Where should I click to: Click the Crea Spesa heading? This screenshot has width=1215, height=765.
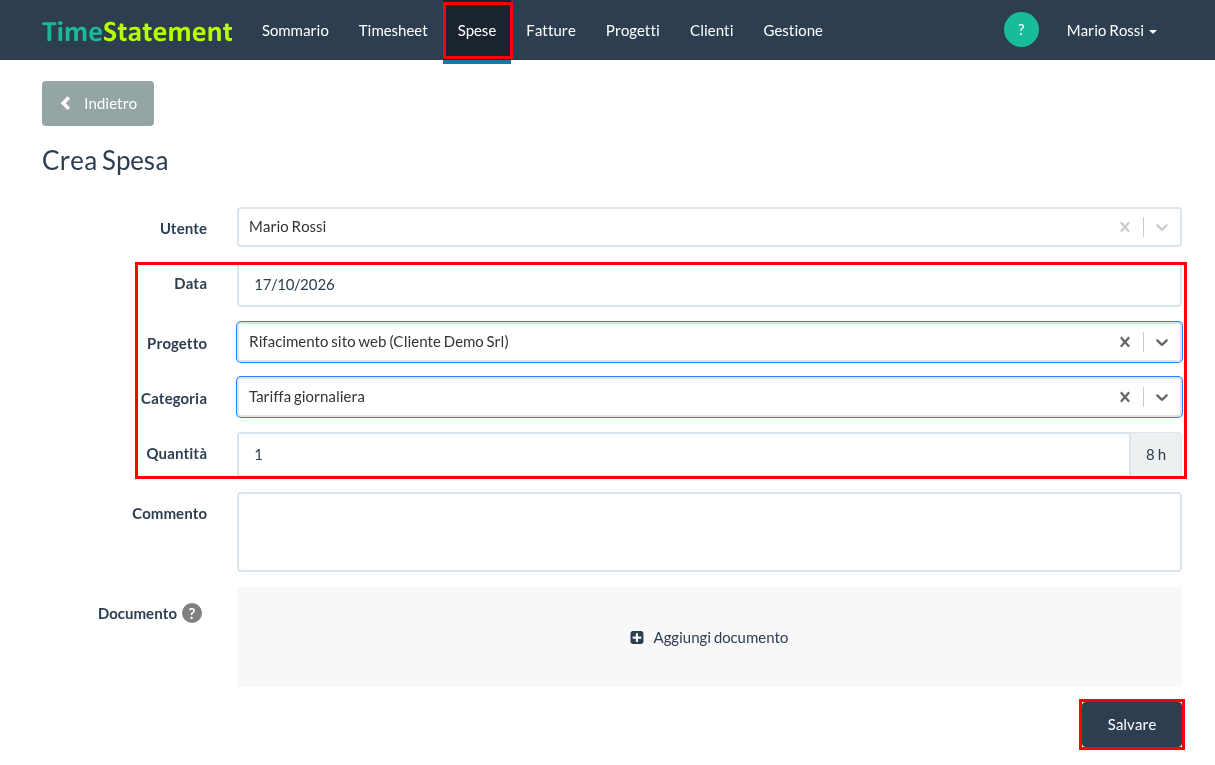pyautogui.click(x=105, y=161)
